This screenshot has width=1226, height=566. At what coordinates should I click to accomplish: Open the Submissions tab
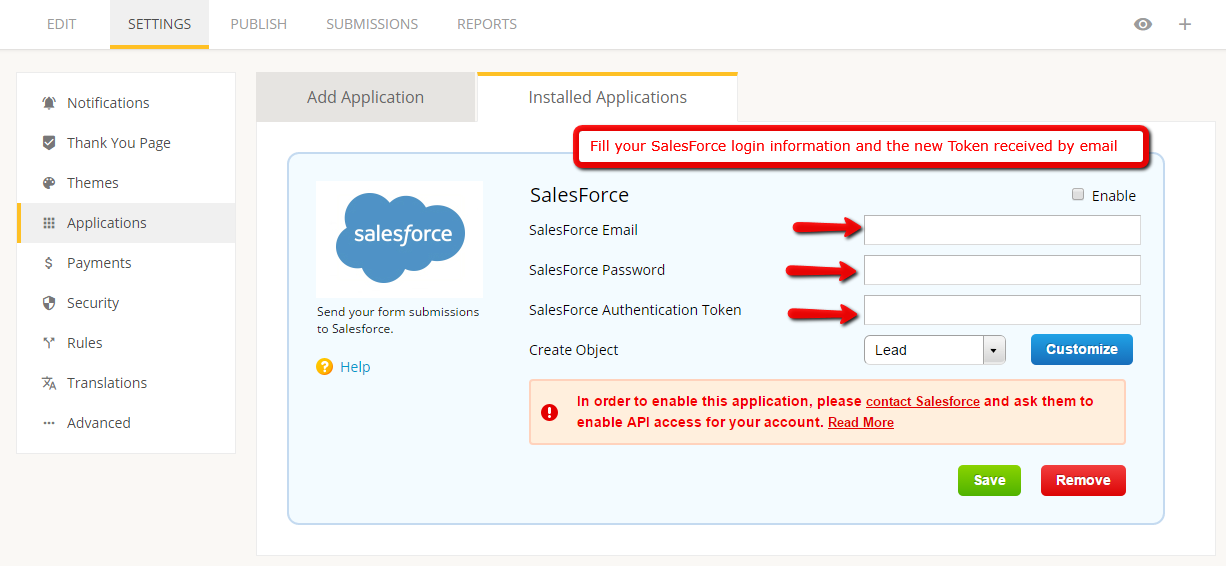coord(372,24)
